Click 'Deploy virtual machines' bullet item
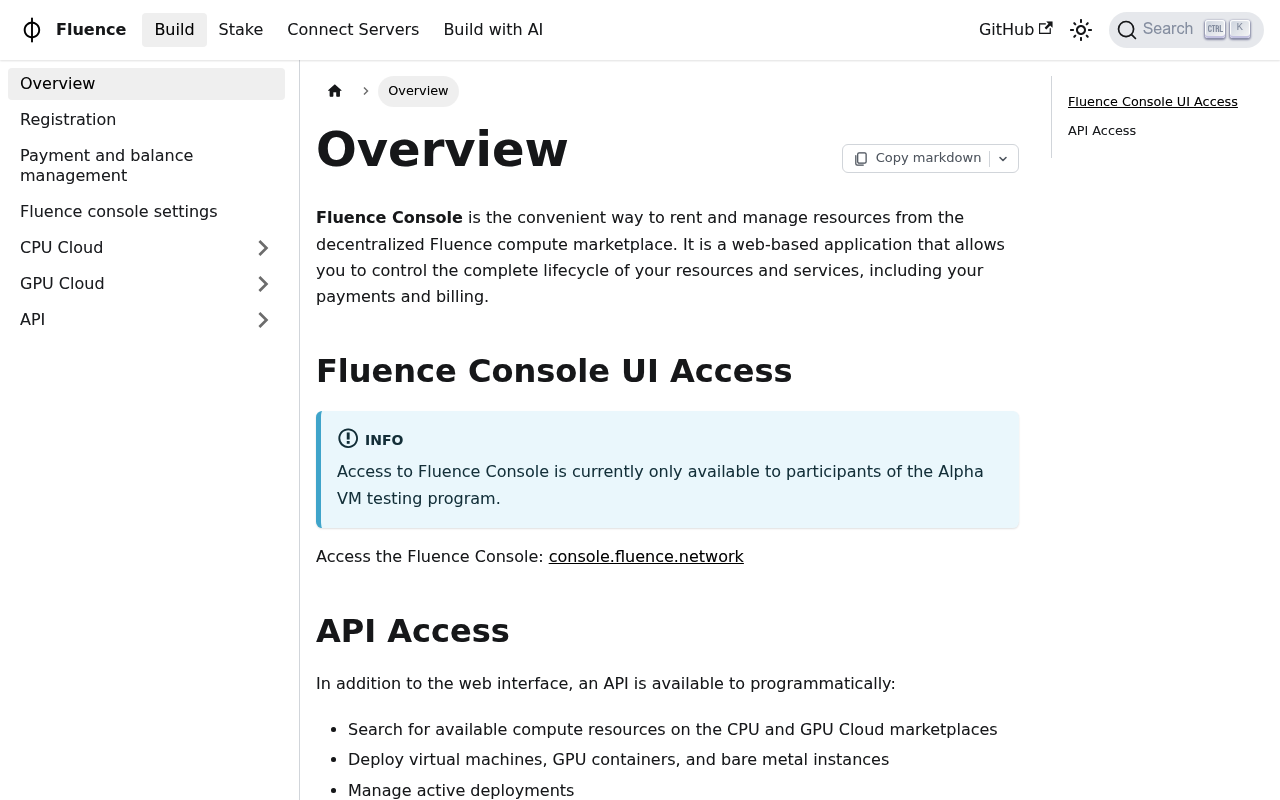The height and width of the screenshot is (800, 1280). click(x=618, y=760)
